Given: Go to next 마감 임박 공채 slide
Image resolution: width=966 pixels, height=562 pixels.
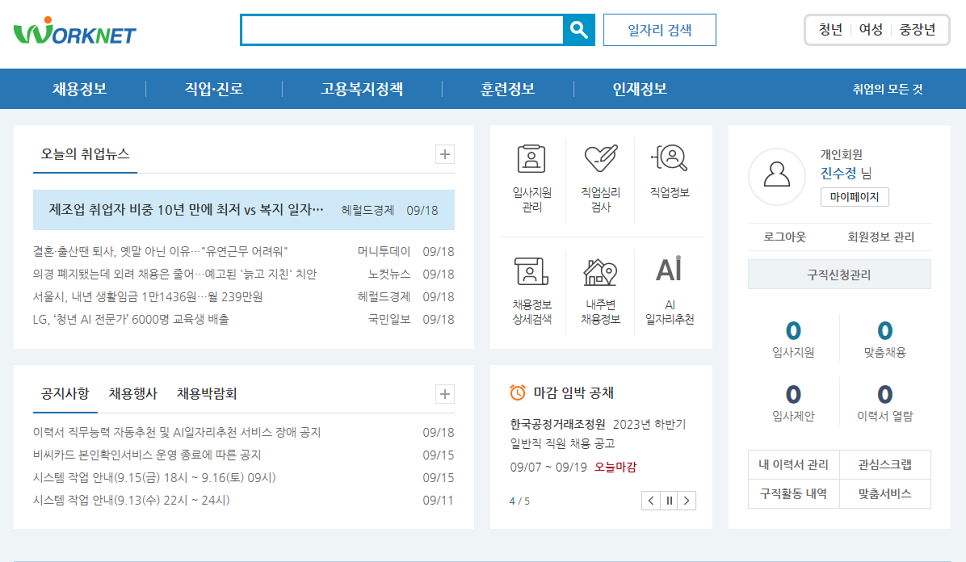Looking at the screenshot, I should (x=687, y=500).
